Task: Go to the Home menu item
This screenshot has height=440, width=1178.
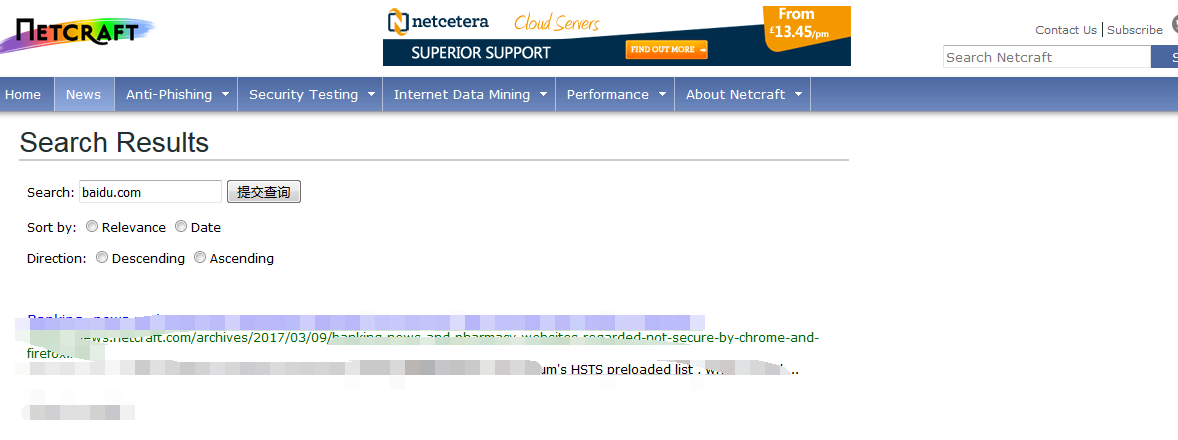Action: (x=23, y=94)
